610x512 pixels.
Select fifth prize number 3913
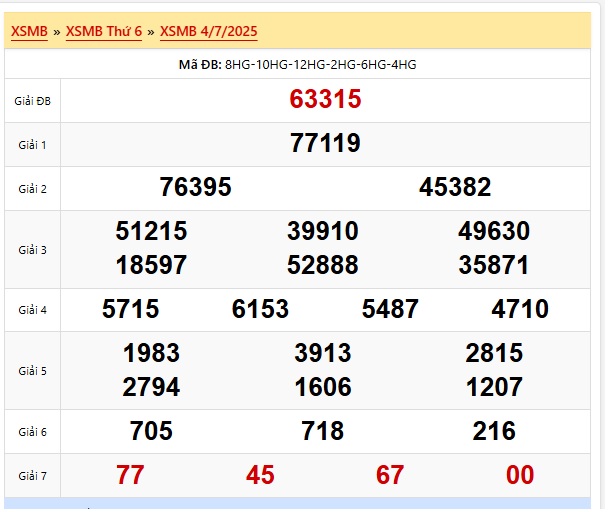(x=323, y=353)
